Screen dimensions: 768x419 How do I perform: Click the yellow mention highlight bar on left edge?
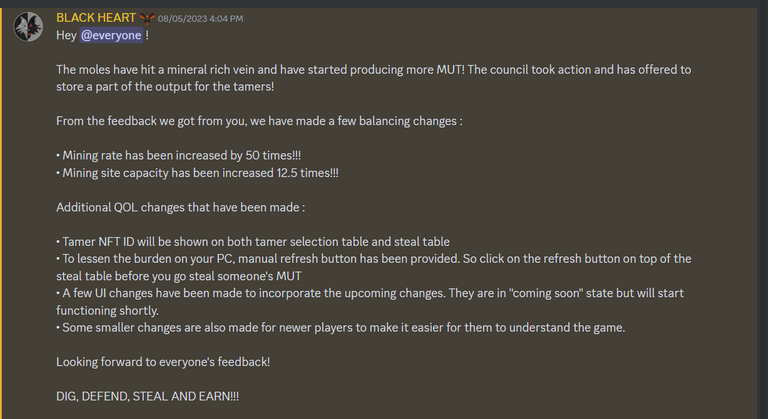[1, 213]
